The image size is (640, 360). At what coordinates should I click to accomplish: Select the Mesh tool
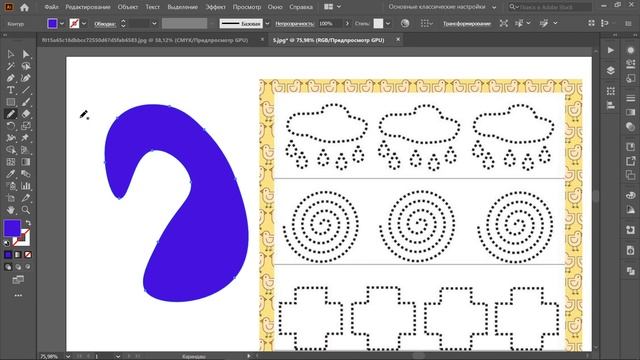pos(11,162)
